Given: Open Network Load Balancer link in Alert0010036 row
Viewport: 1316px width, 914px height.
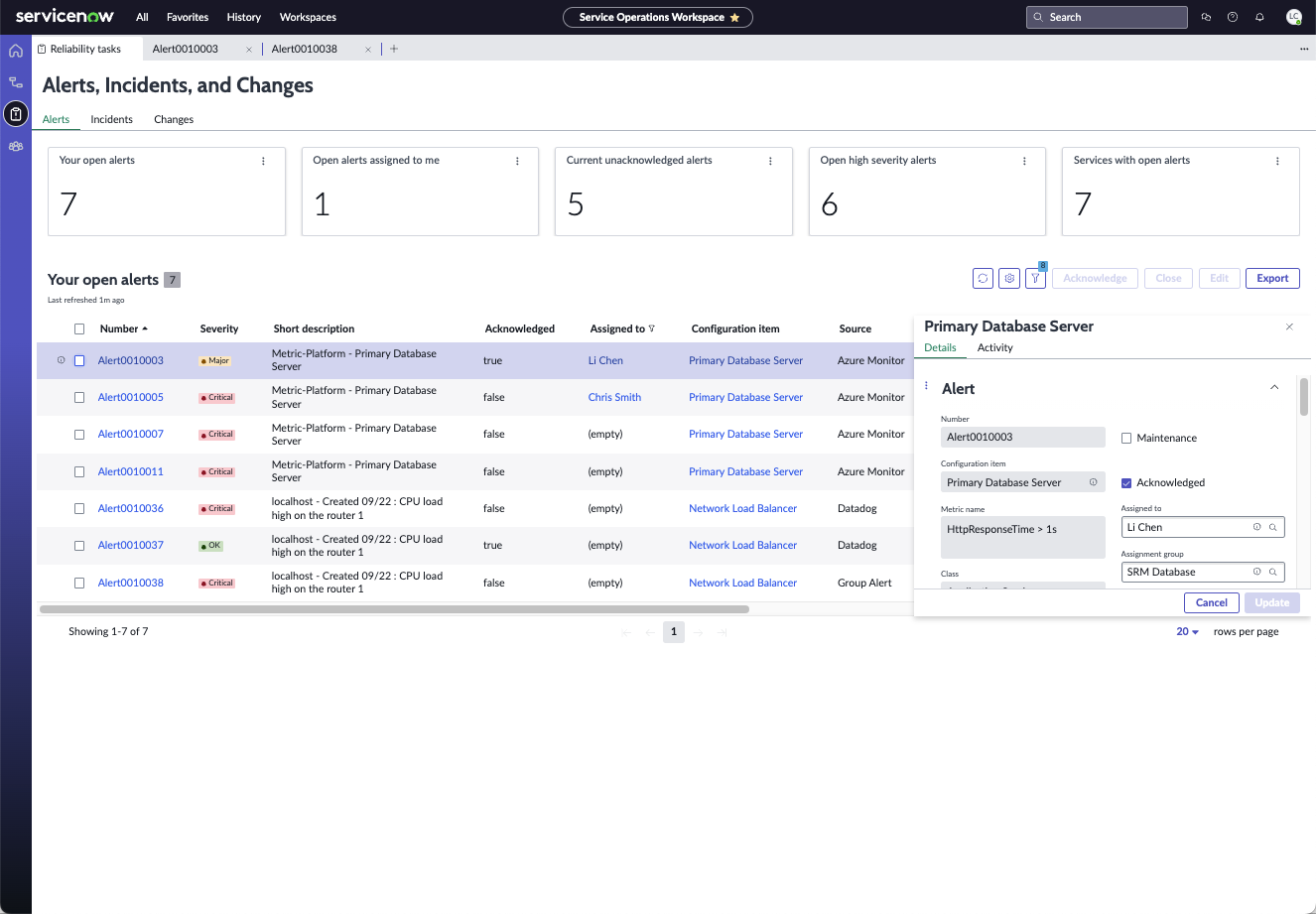Looking at the screenshot, I should tap(742, 508).
